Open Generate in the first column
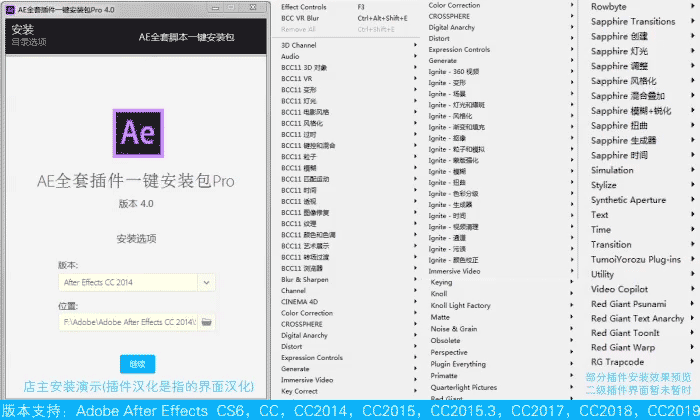The height and width of the screenshot is (420, 700). 295,369
